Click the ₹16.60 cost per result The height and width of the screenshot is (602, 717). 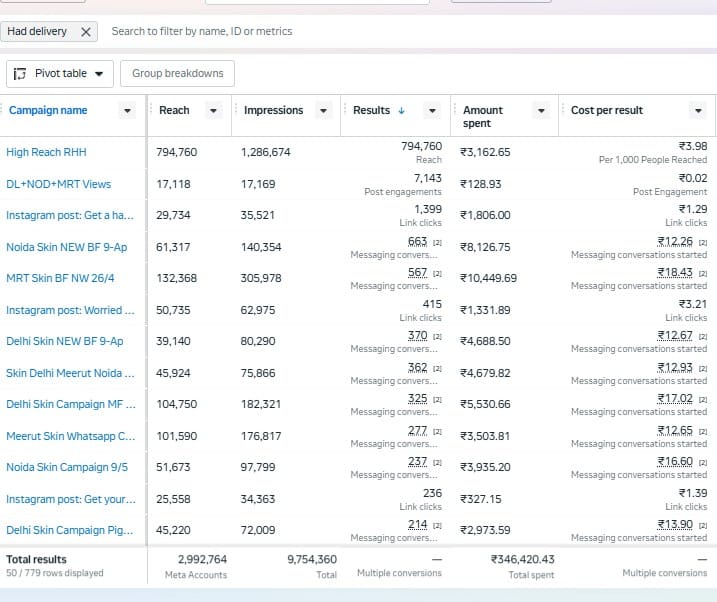(x=675, y=462)
